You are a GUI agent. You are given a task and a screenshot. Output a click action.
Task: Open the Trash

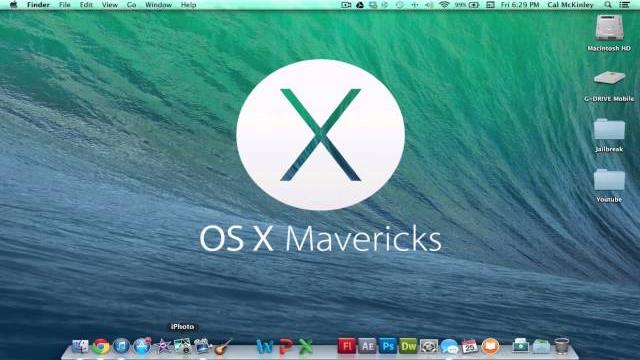[x=562, y=346]
